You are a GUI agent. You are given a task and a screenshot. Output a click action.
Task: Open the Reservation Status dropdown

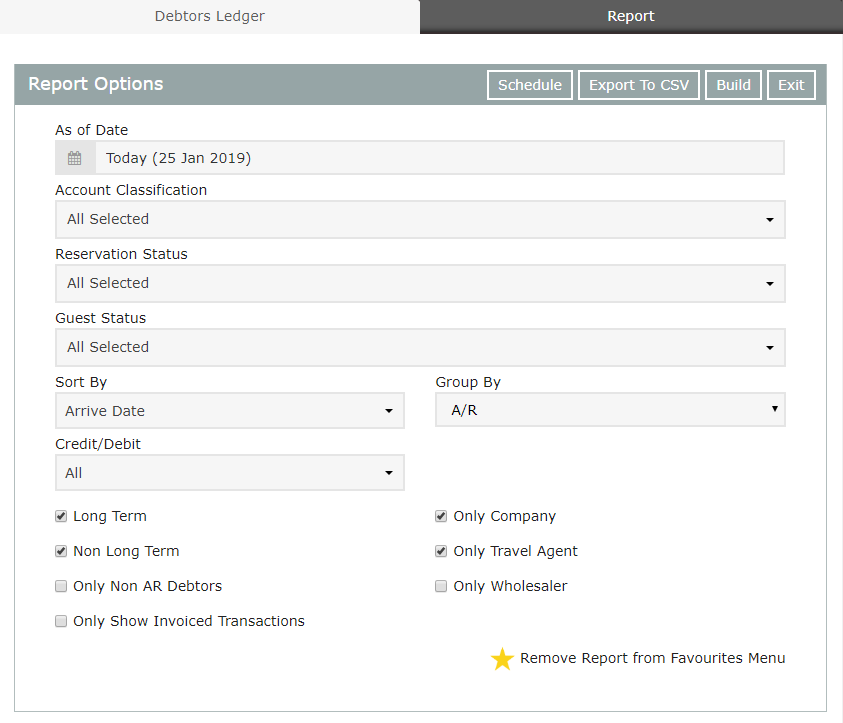click(420, 283)
